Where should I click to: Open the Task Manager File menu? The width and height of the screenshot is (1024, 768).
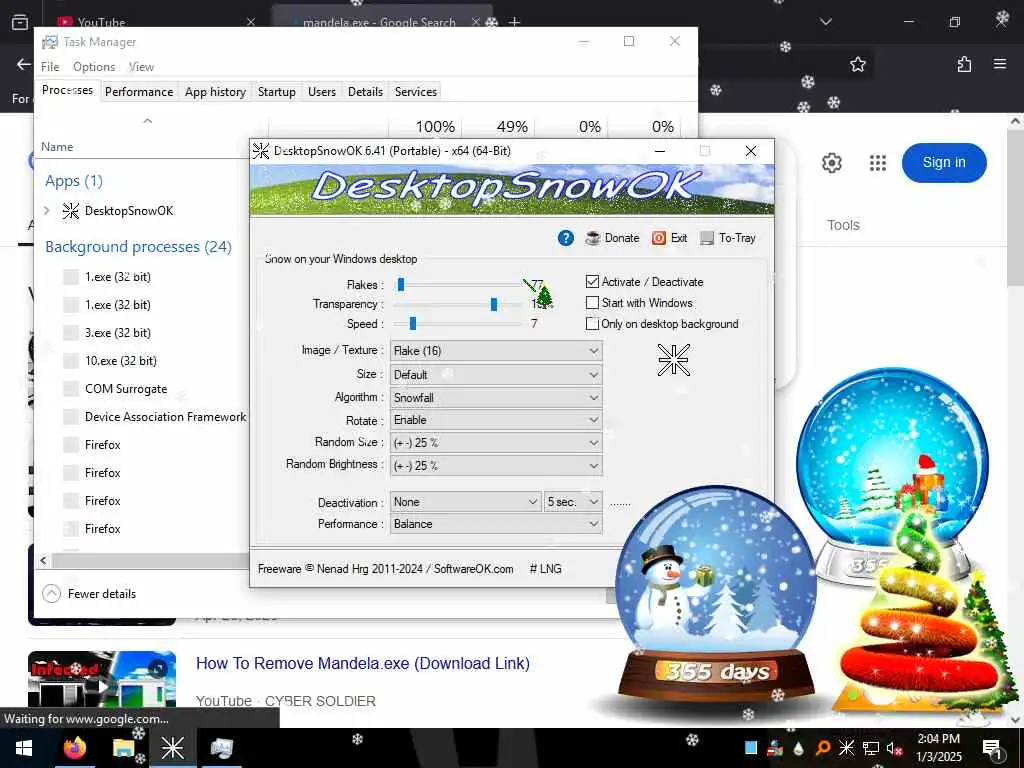50,67
